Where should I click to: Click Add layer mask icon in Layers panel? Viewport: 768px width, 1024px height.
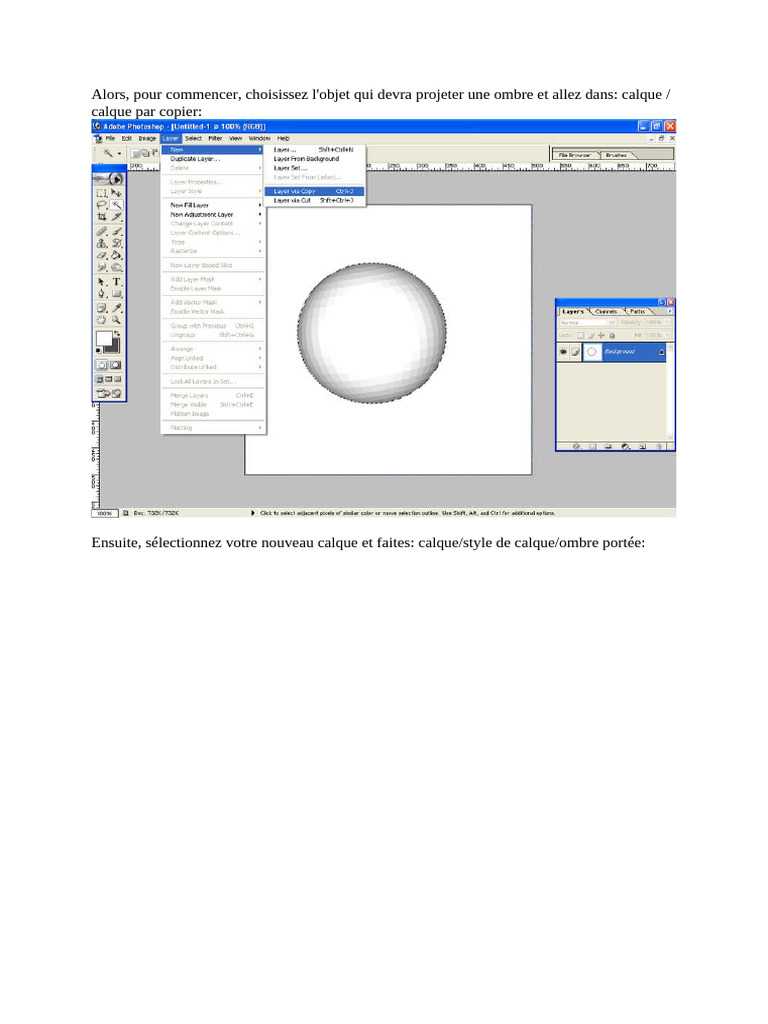pos(592,446)
